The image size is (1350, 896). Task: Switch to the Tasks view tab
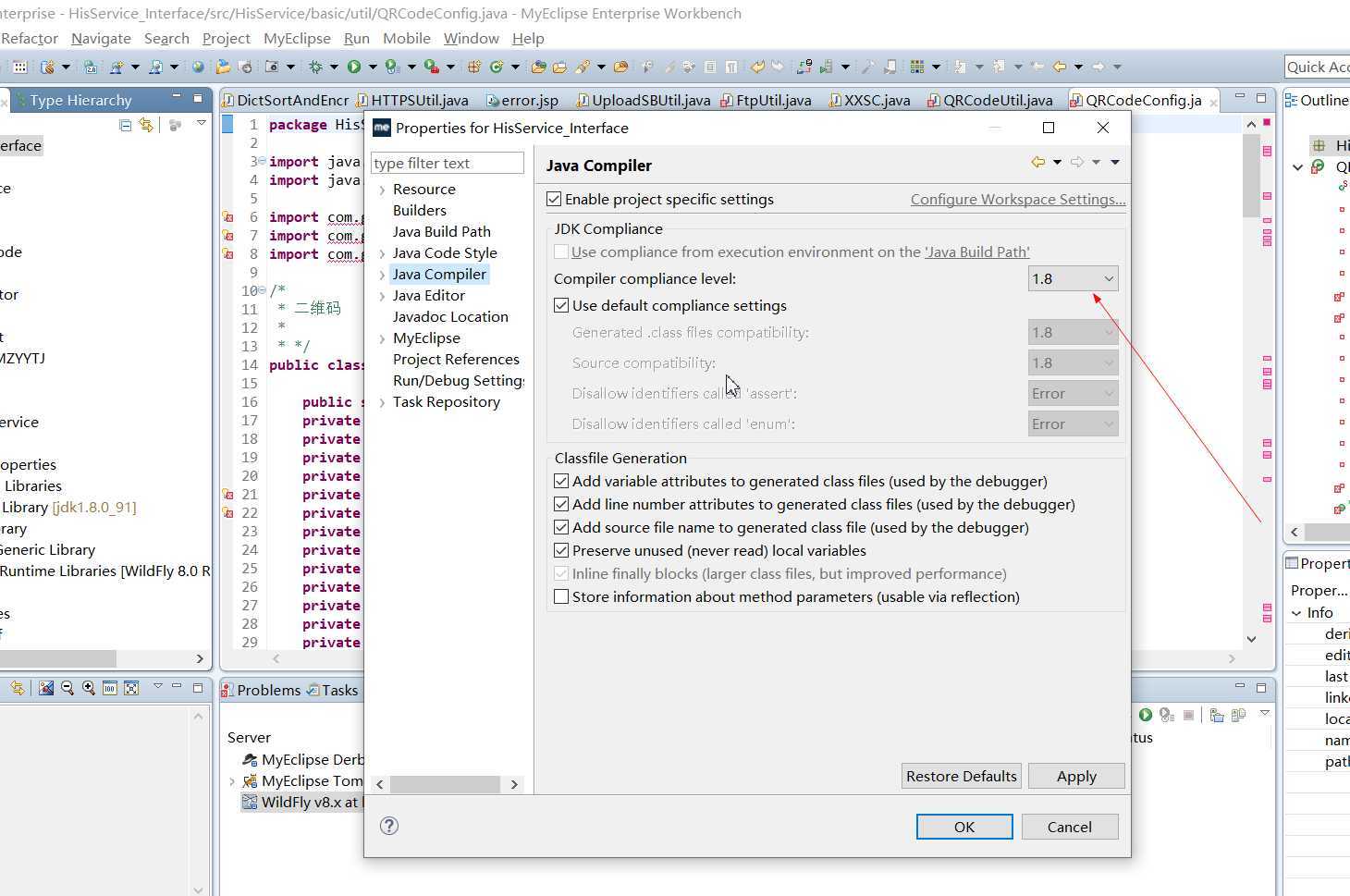(333, 690)
